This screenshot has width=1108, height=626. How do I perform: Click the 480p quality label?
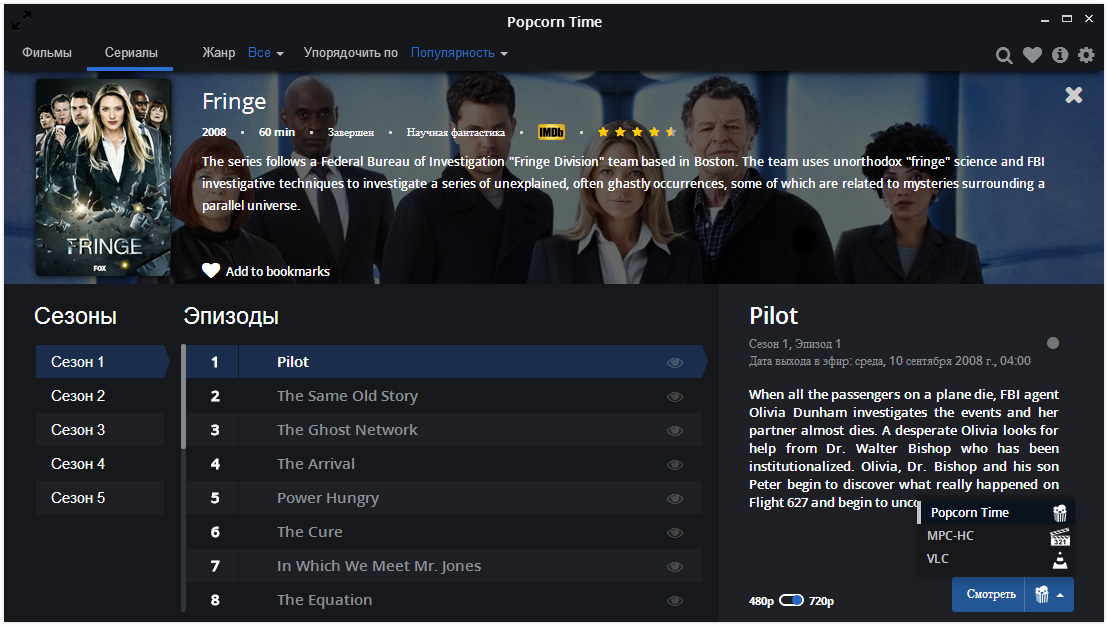click(x=761, y=601)
